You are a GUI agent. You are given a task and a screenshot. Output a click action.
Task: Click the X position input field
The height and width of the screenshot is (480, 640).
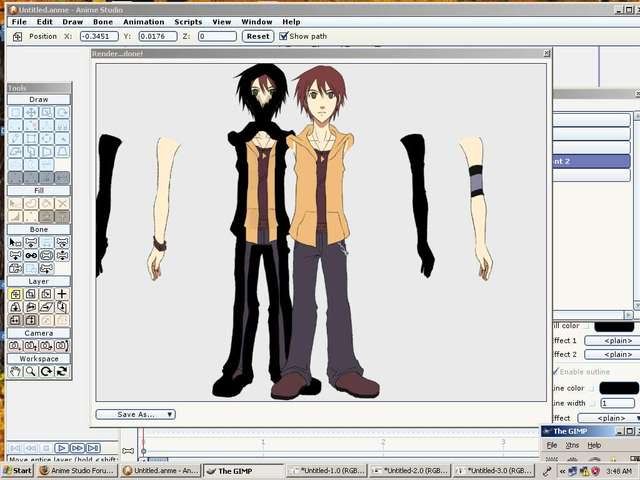pos(99,36)
